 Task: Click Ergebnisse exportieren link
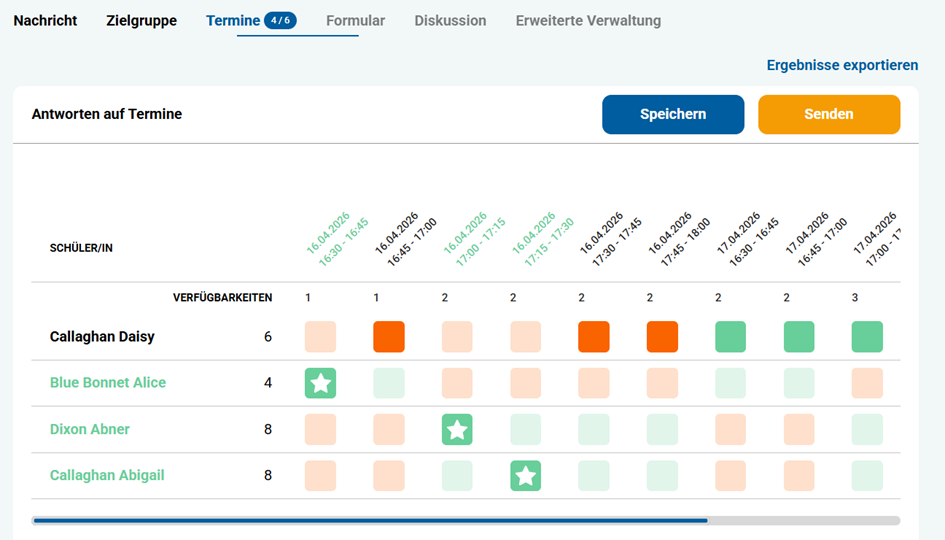(843, 65)
